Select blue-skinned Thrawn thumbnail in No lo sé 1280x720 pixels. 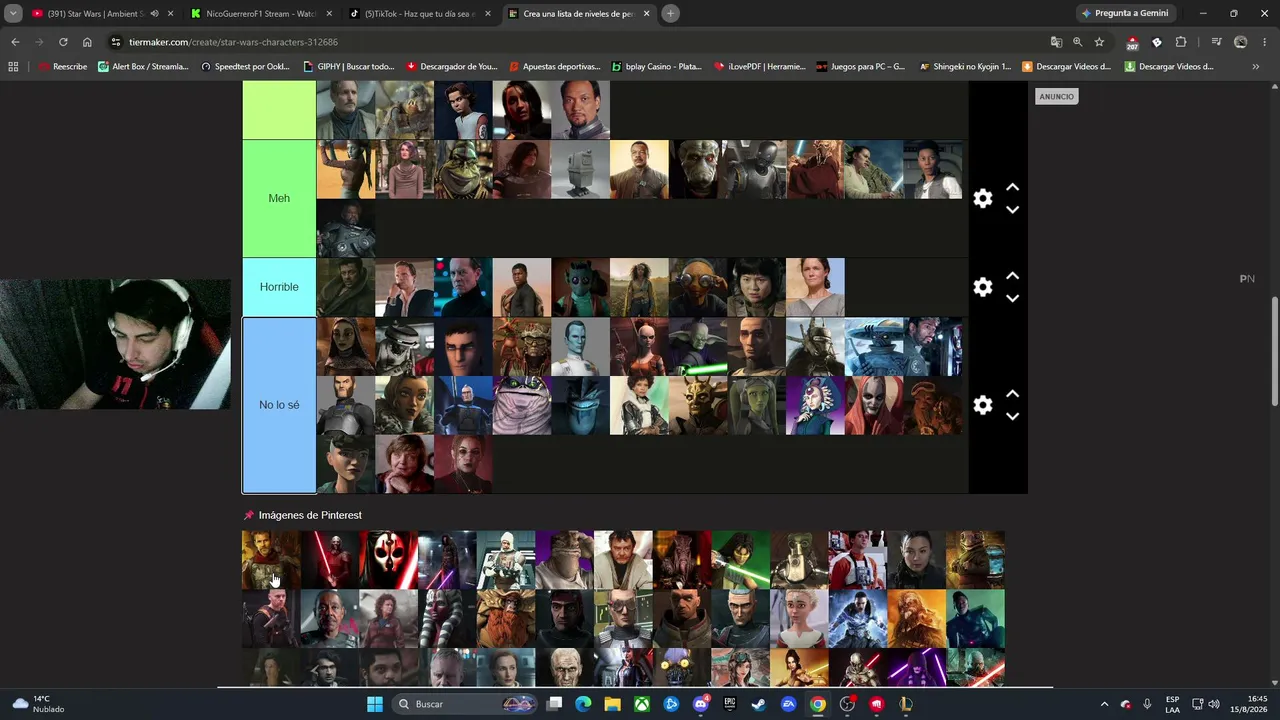click(x=580, y=346)
